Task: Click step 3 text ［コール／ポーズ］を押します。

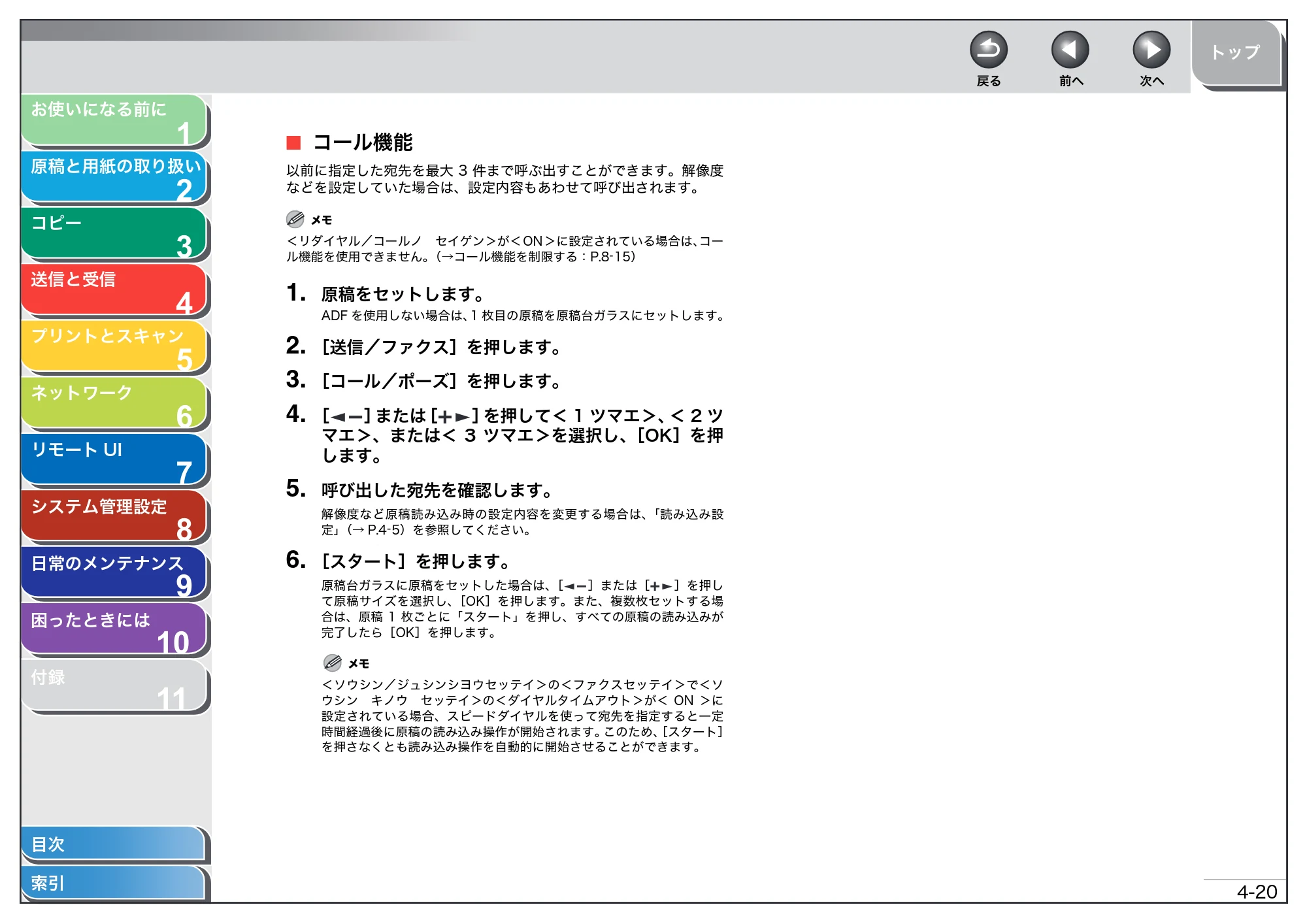Action: pyautogui.click(x=441, y=381)
